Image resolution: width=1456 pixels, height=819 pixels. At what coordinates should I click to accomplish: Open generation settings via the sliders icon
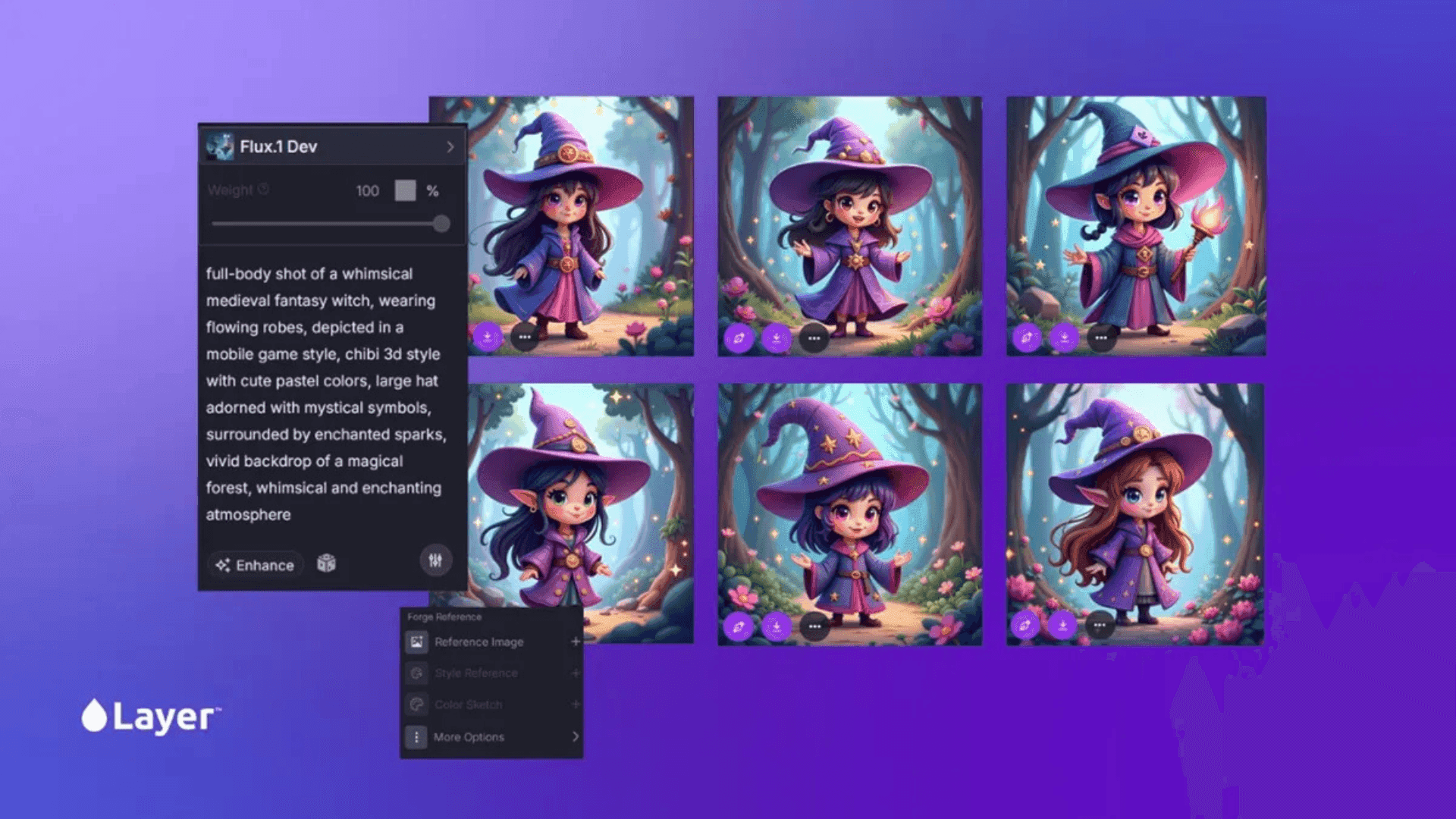coord(435,561)
